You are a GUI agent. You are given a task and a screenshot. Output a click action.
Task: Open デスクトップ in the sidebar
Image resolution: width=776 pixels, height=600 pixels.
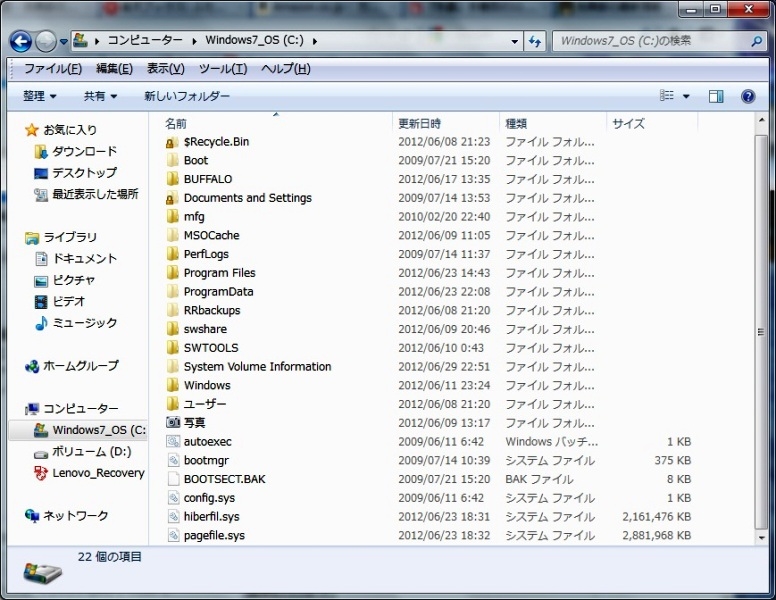pos(75,173)
